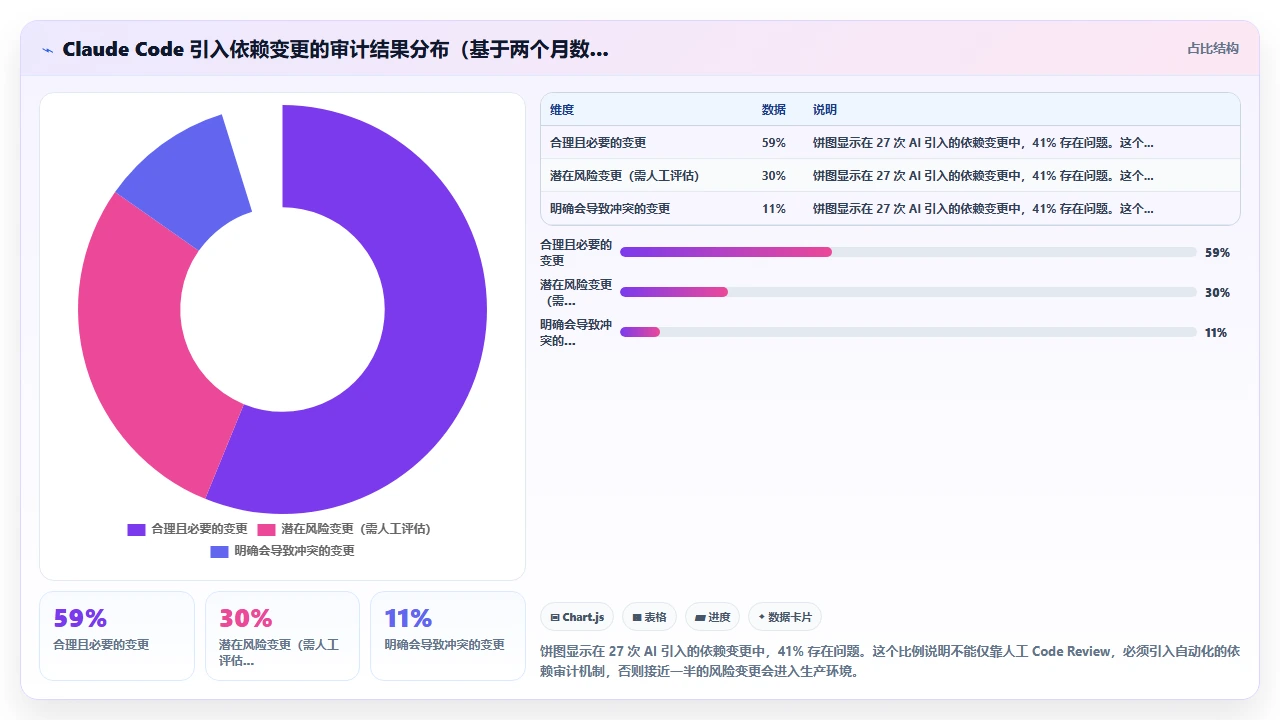1280x720 pixels.
Task: Click the 维度 column header
Action: click(x=562, y=110)
